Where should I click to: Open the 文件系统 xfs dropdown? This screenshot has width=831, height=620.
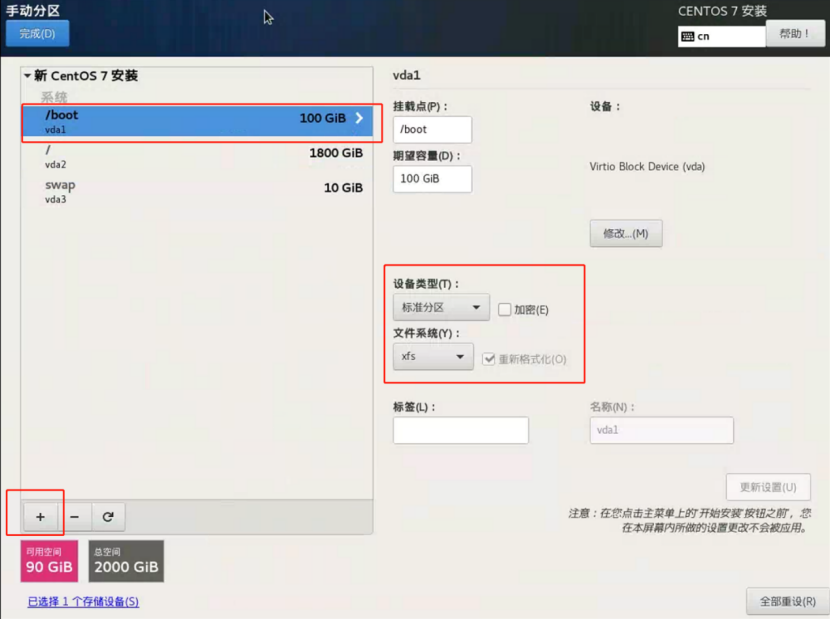tap(433, 357)
